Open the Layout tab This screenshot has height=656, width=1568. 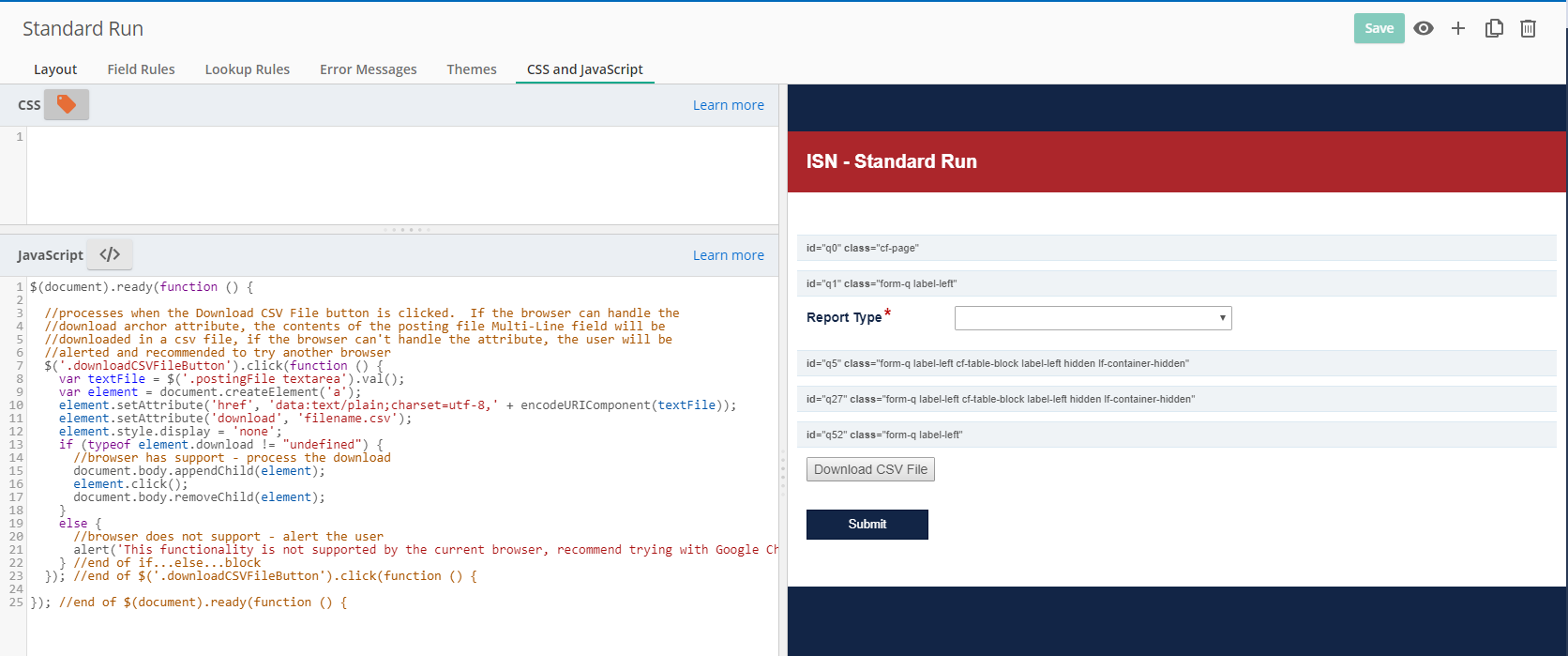pos(55,69)
